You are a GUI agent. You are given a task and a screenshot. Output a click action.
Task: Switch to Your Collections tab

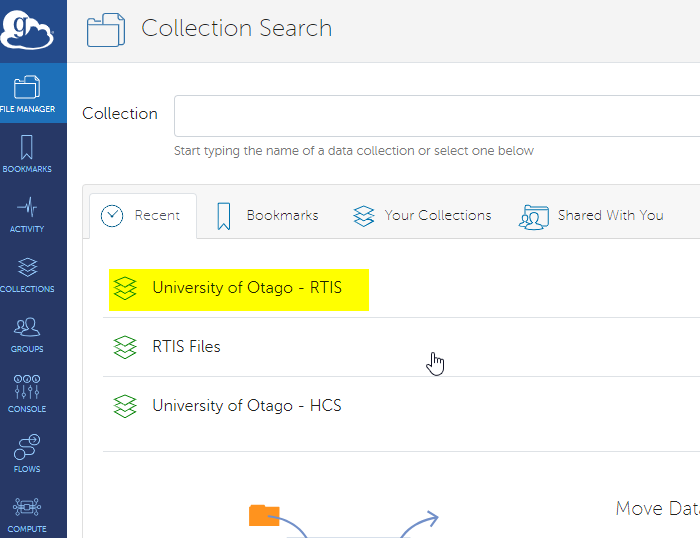click(422, 215)
